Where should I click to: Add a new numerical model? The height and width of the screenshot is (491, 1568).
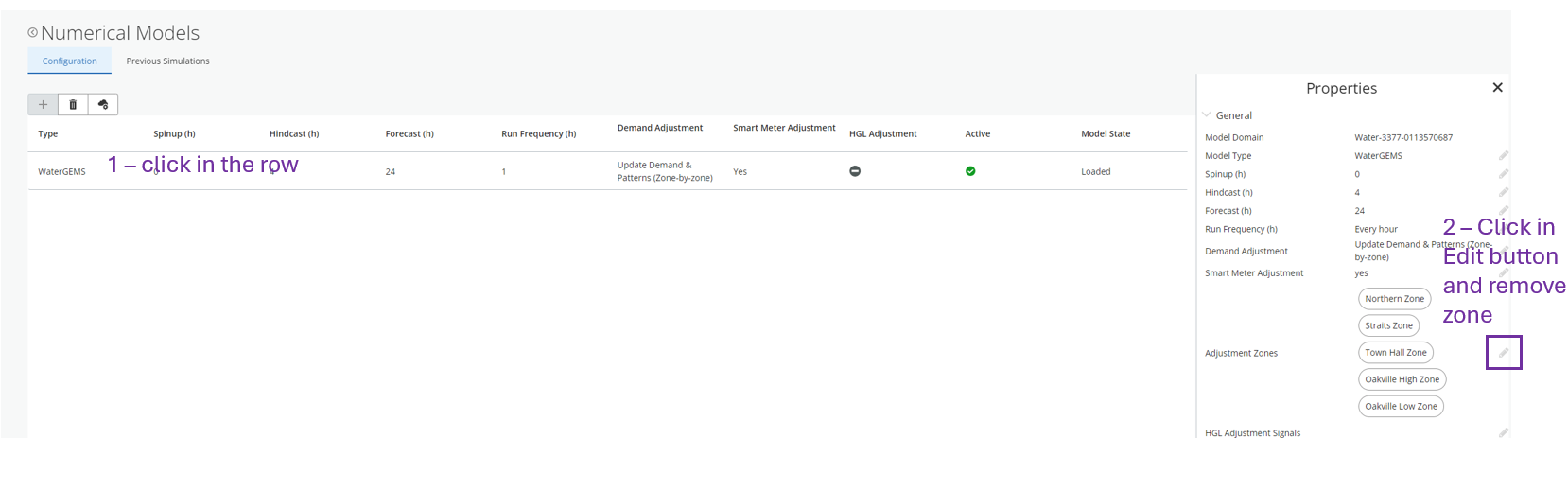[43, 105]
